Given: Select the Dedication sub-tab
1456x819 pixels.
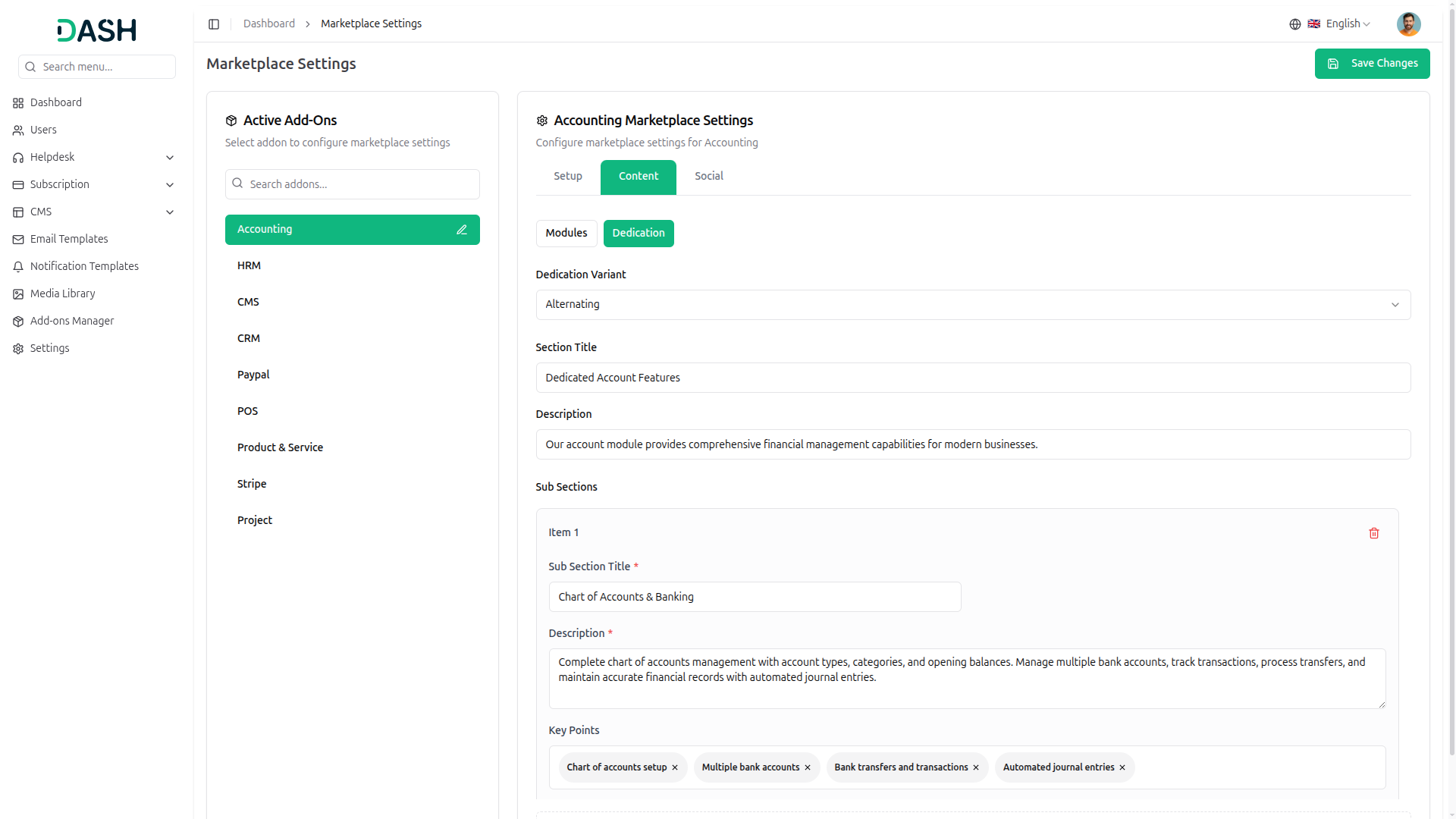Looking at the screenshot, I should click(x=639, y=234).
